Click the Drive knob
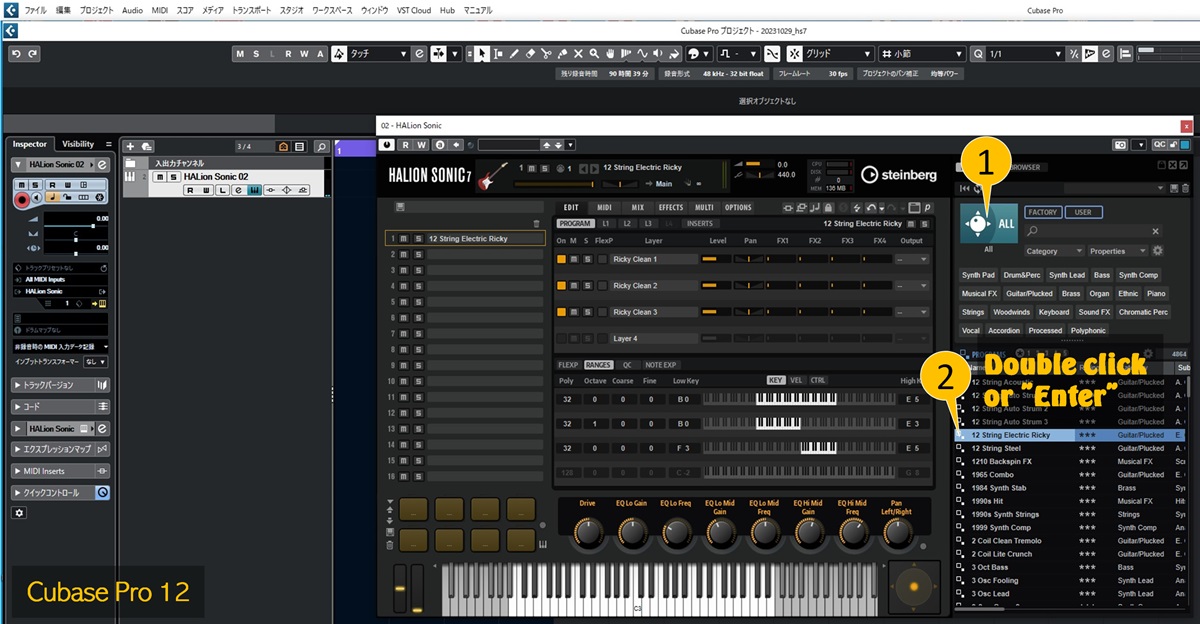Screen dimensions: 1200x624 click(x=587, y=531)
